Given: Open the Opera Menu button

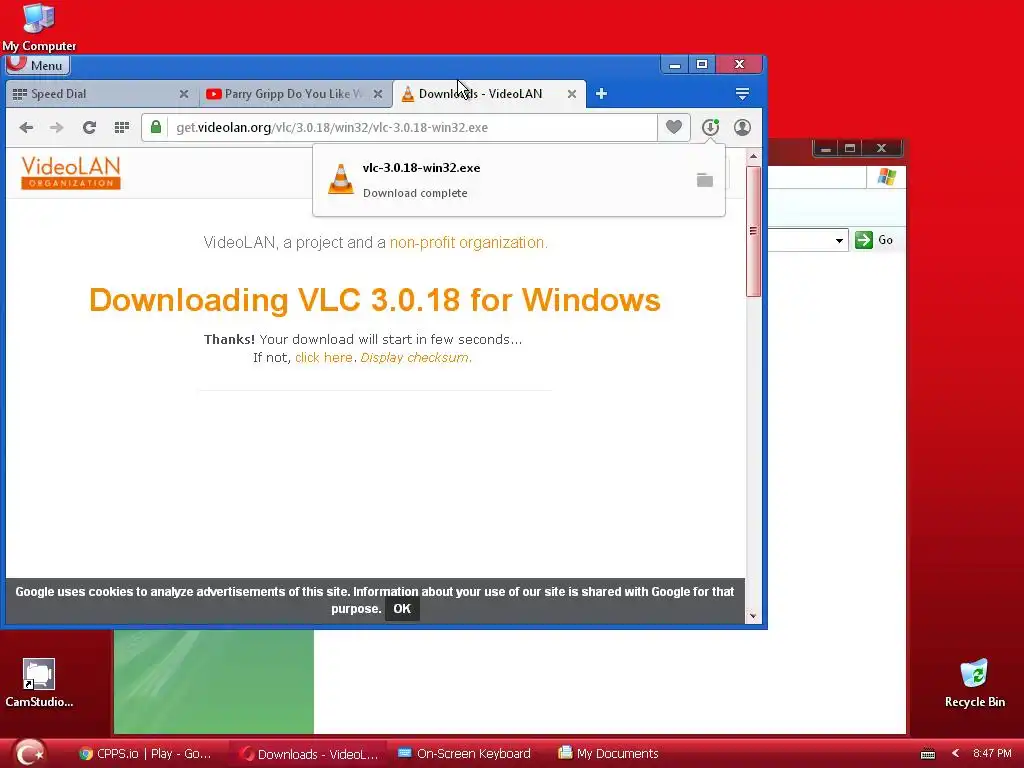Looking at the screenshot, I should pyautogui.click(x=38, y=65).
